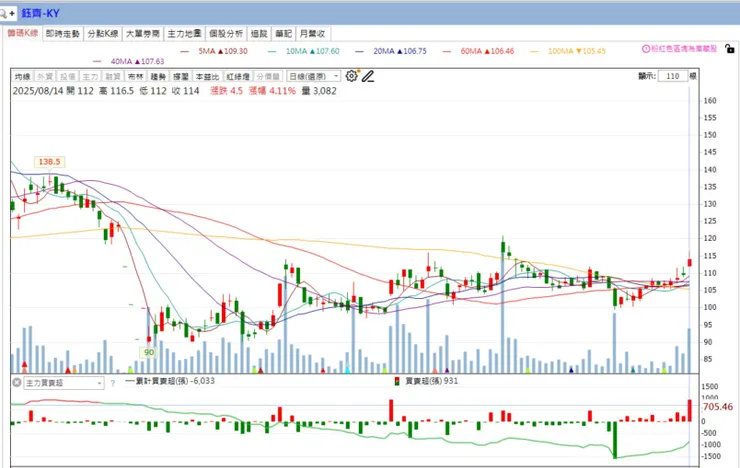Click the magnifier search icon beside the stock name
This screenshot has width=740, height=468.
click(x=2, y=14)
